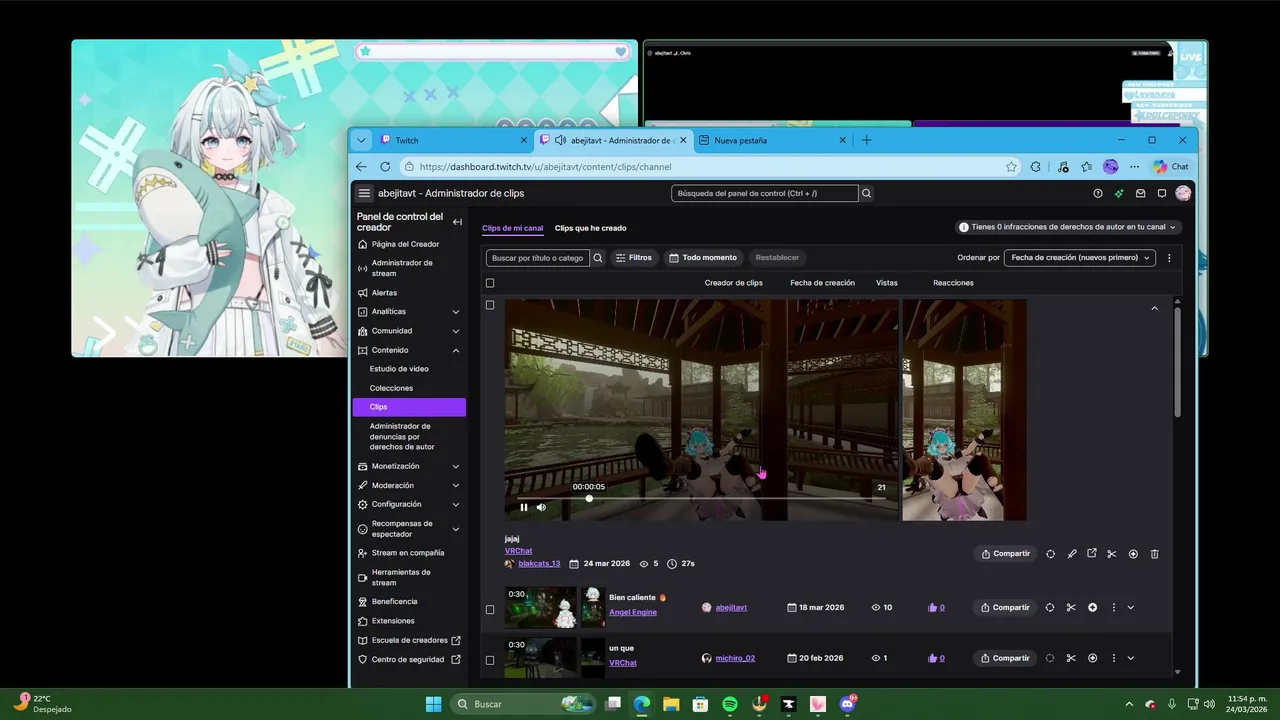
Task: Open the green sparkle icon in header
Action: tap(1119, 193)
